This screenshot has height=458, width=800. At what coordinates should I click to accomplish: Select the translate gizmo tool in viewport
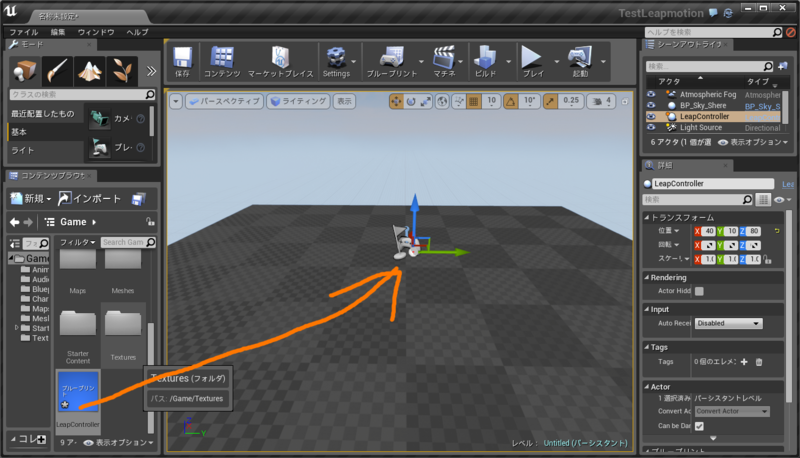(x=396, y=101)
